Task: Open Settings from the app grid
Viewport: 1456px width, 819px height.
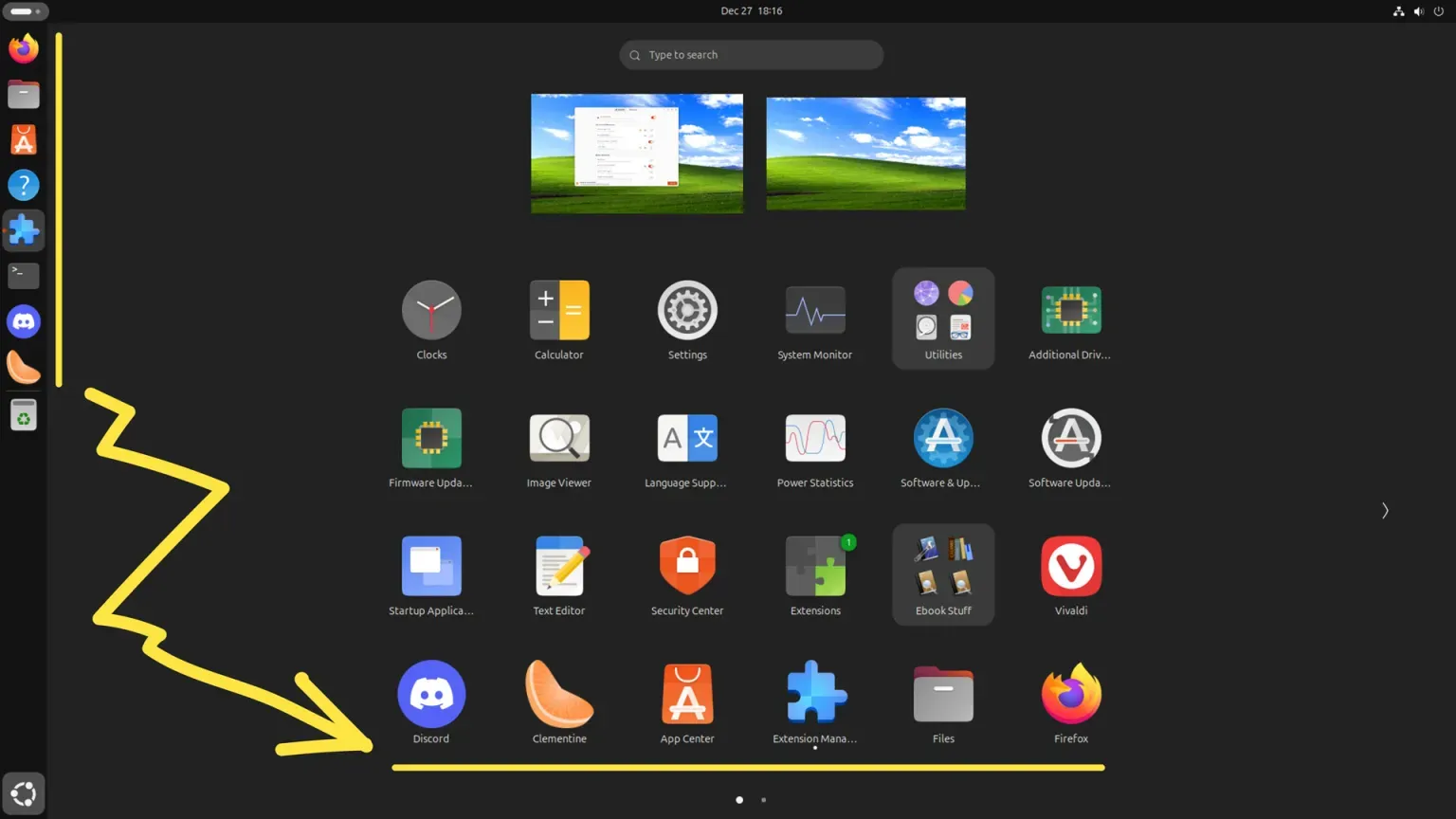Action: point(687,319)
